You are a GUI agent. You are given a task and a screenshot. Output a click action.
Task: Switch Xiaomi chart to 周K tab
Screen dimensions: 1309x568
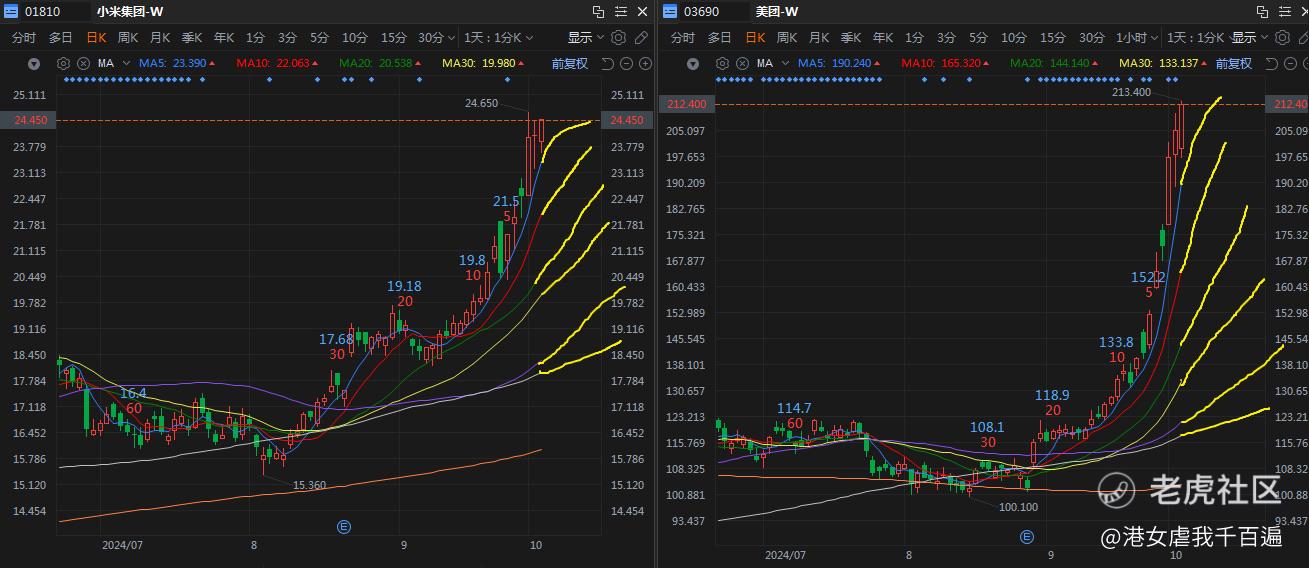click(x=128, y=37)
